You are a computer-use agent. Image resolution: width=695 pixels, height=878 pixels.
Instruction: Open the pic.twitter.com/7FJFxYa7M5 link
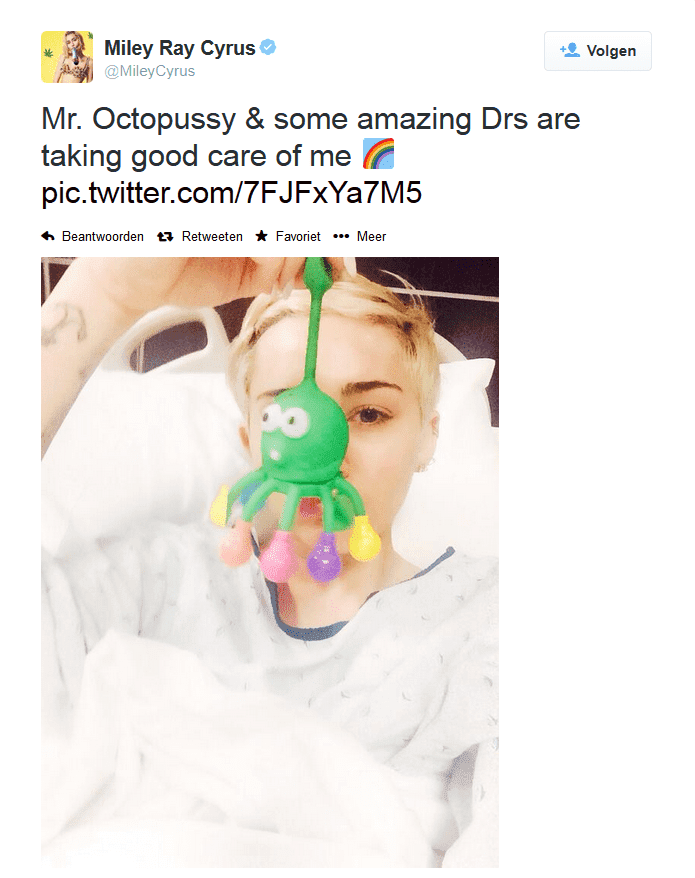coord(231,192)
